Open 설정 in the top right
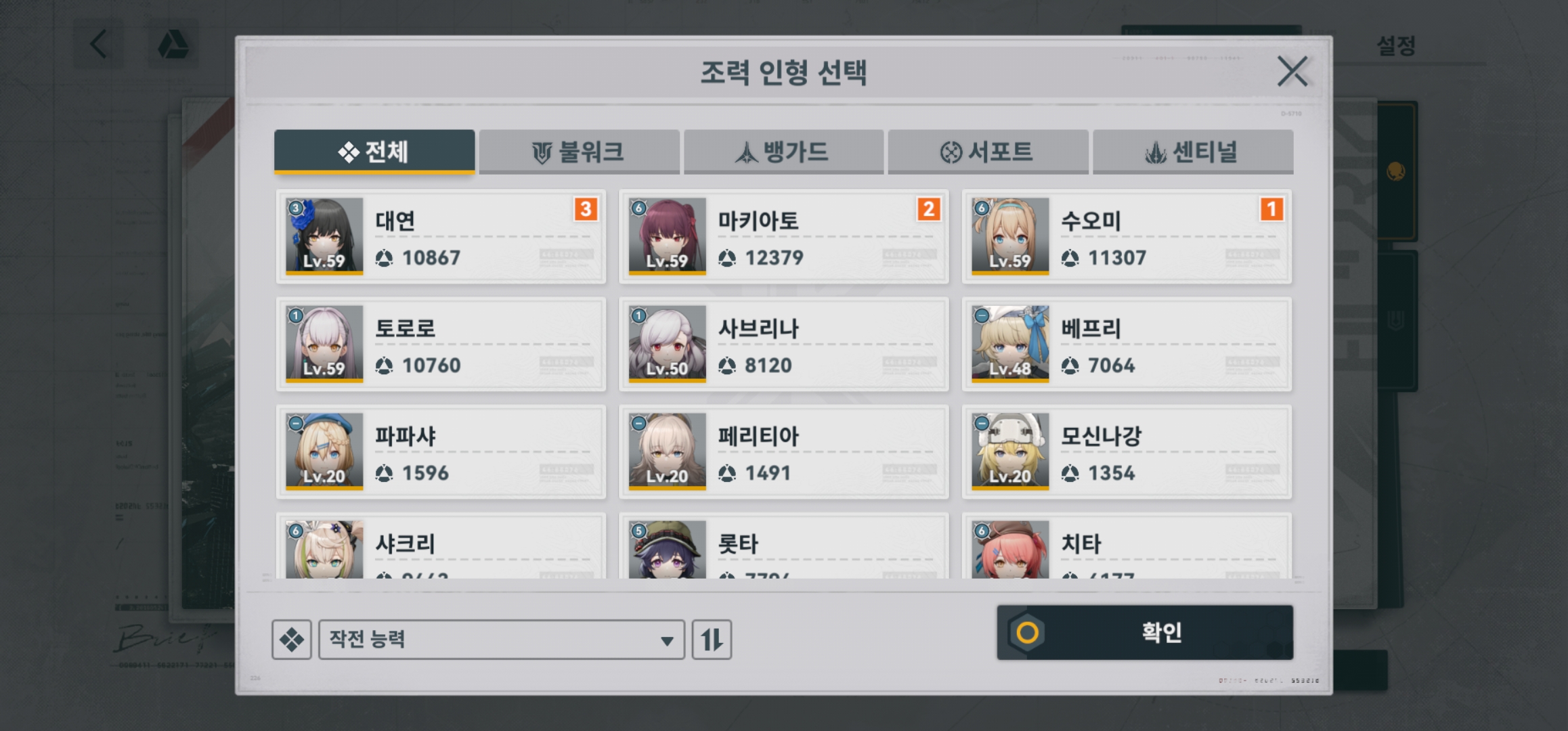This screenshot has height=731, width=1568. 1396,46
